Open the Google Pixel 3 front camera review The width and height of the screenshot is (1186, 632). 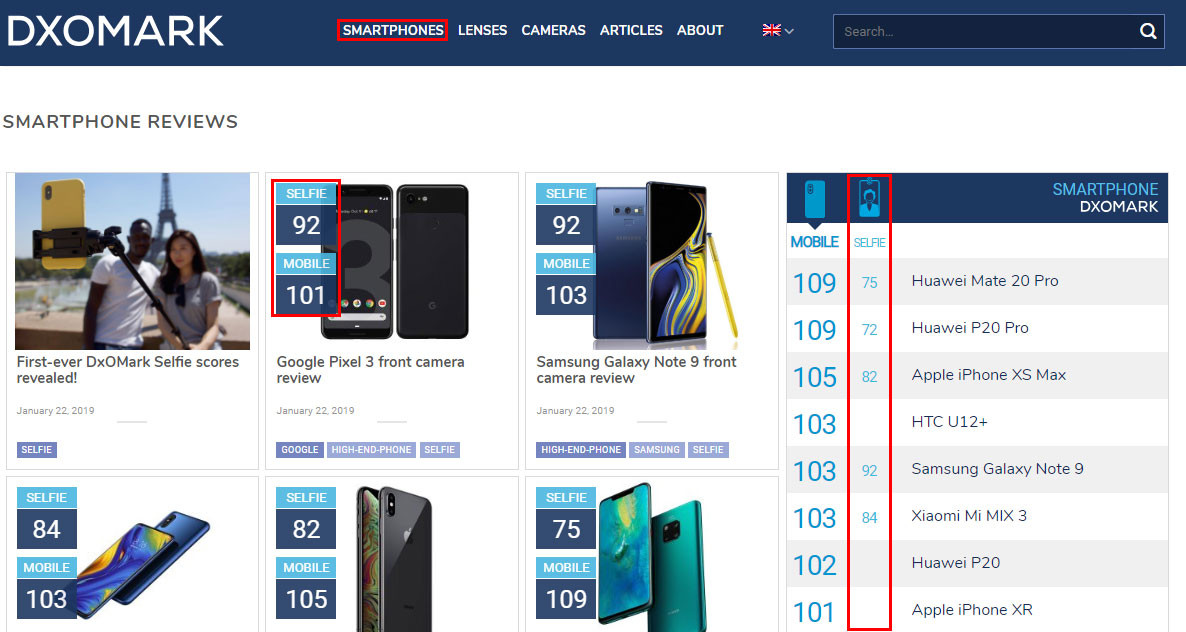(370, 370)
